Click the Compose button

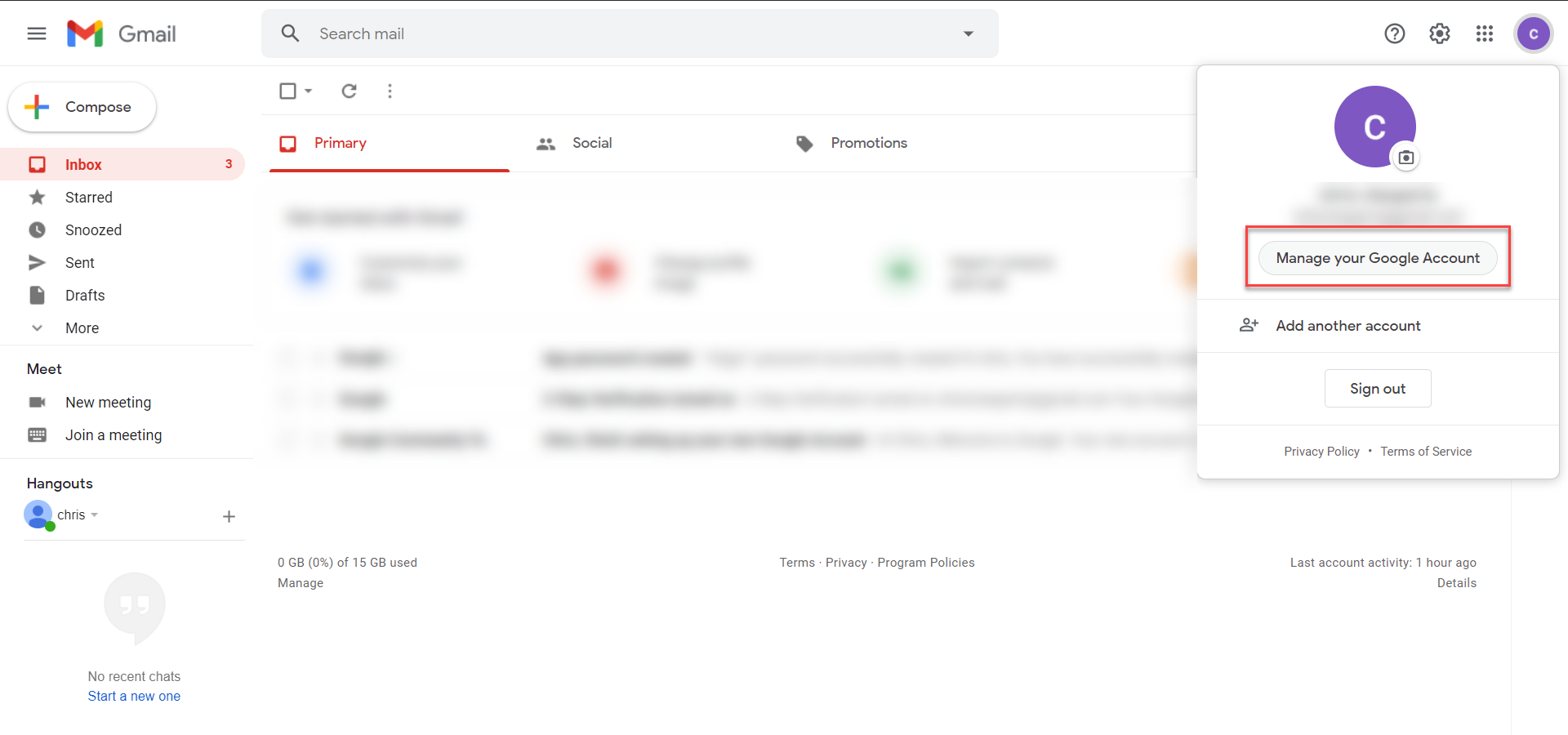coord(82,107)
